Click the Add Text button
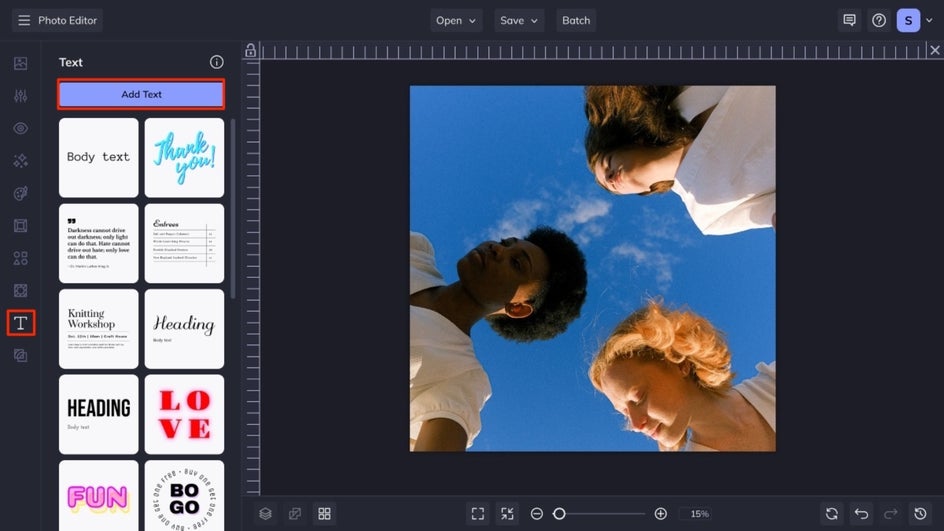This screenshot has height=531, width=944. [141, 95]
